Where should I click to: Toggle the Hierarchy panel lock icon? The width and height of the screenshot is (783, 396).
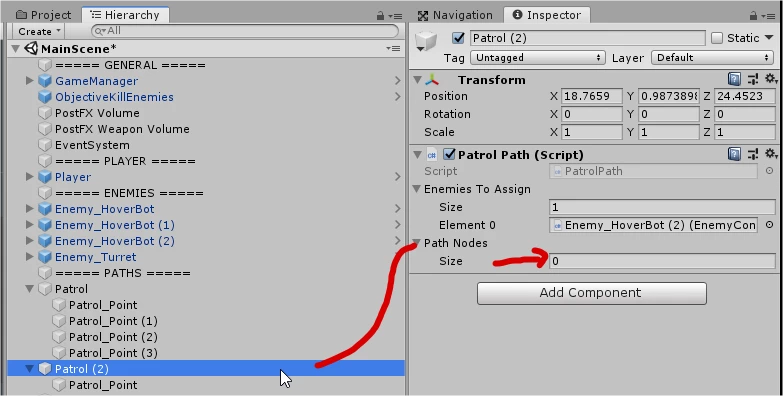click(381, 16)
